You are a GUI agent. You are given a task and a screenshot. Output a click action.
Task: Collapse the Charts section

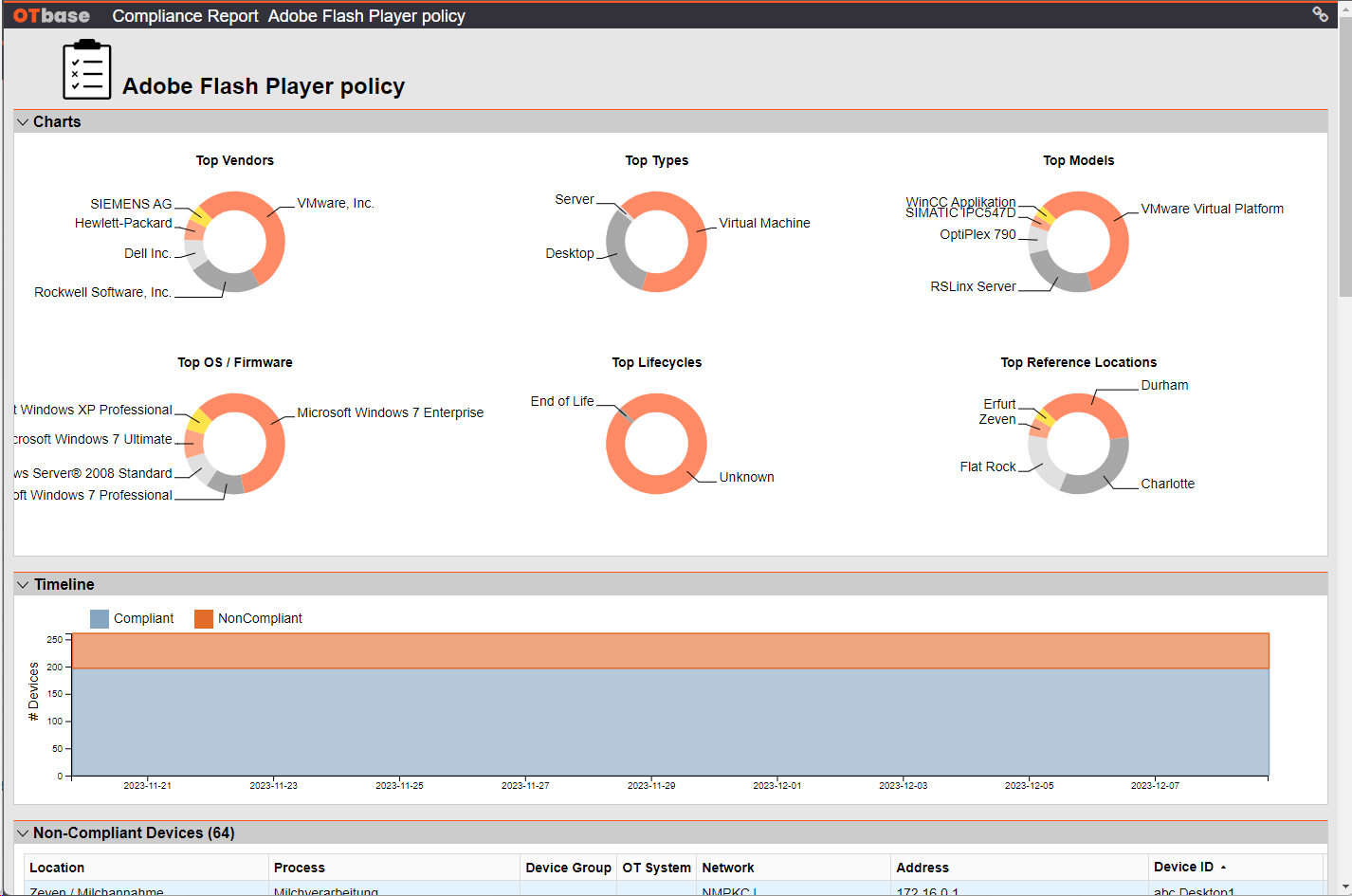tap(22, 121)
